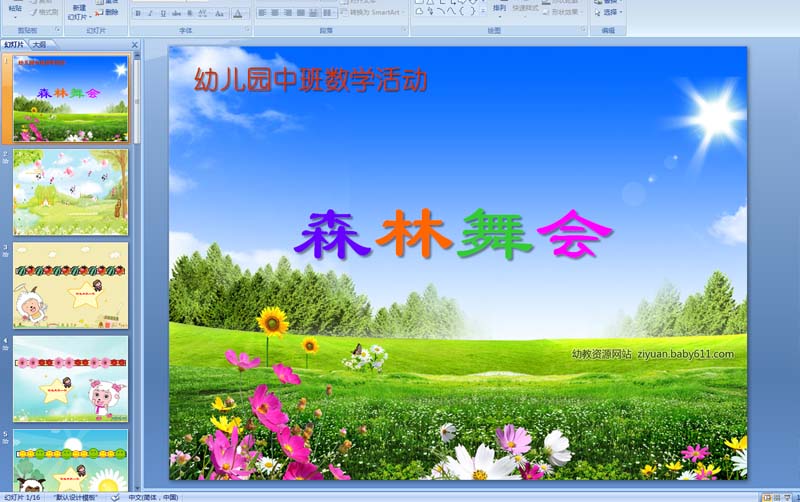Click the 森林舞会 WordArt text
The height and width of the screenshot is (502, 800).
coord(453,234)
